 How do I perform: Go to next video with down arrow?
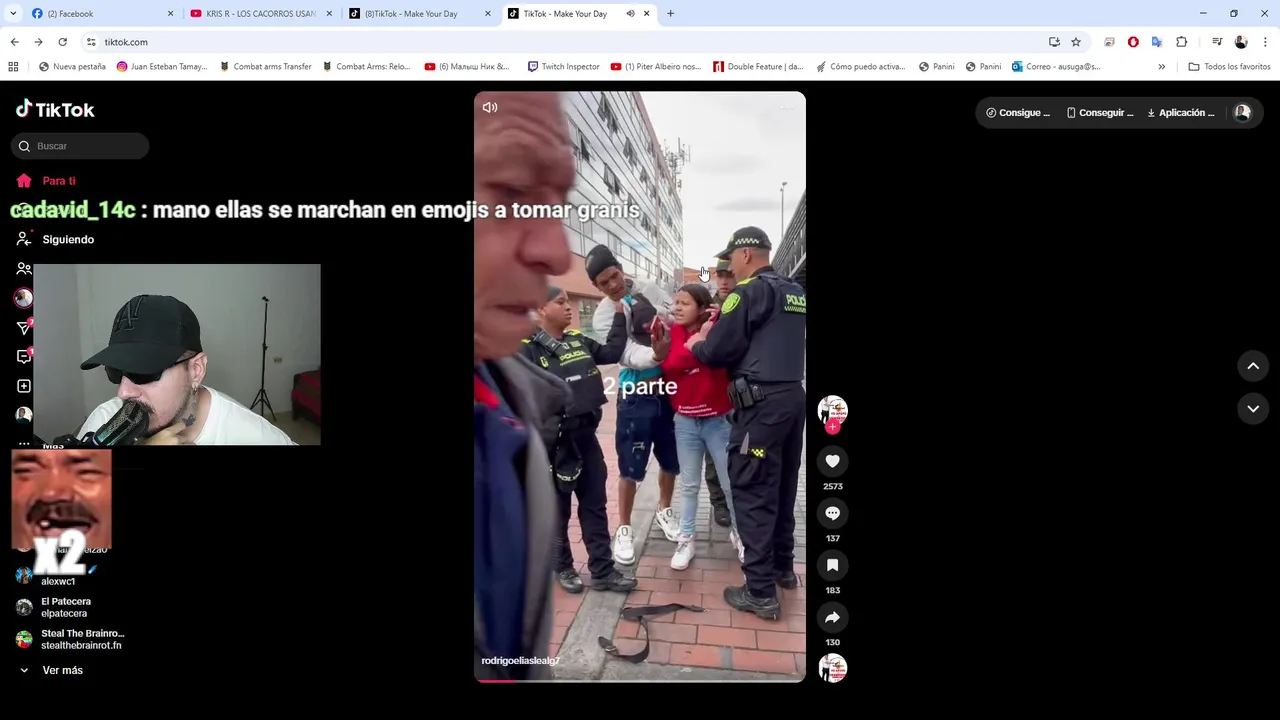point(1253,408)
